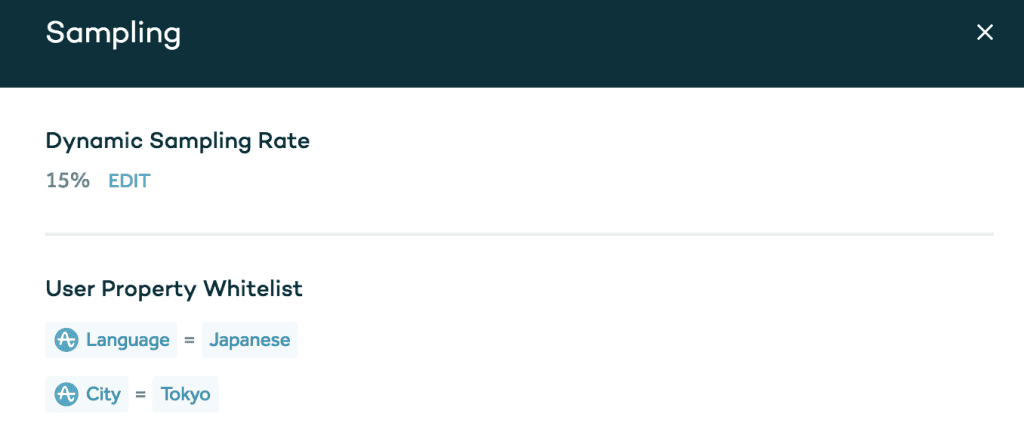Click the 15% sampling rate value
This screenshot has height=423, width=1024.
click(67, 181)
